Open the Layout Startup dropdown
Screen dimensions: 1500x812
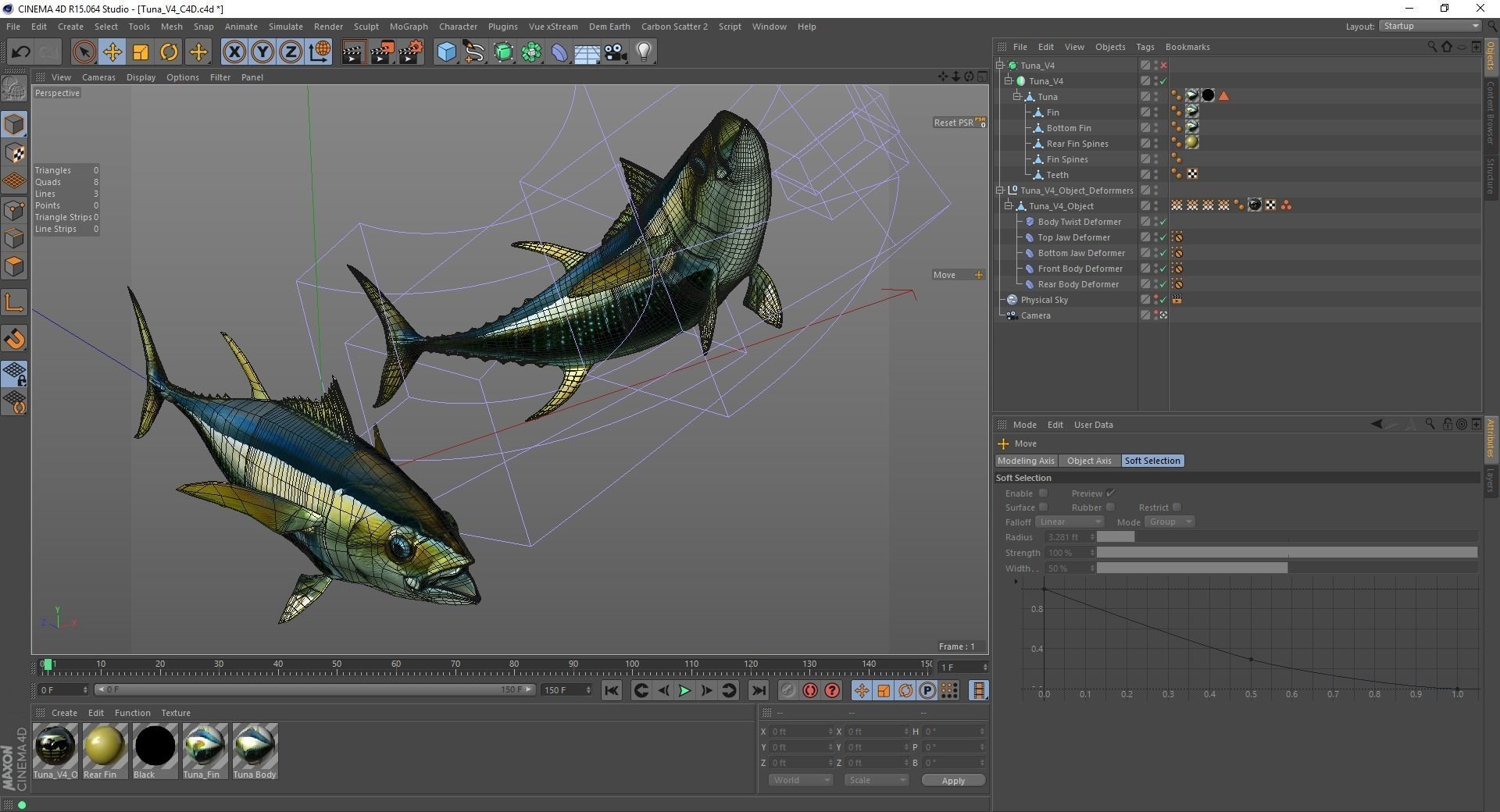point(1430,27)
